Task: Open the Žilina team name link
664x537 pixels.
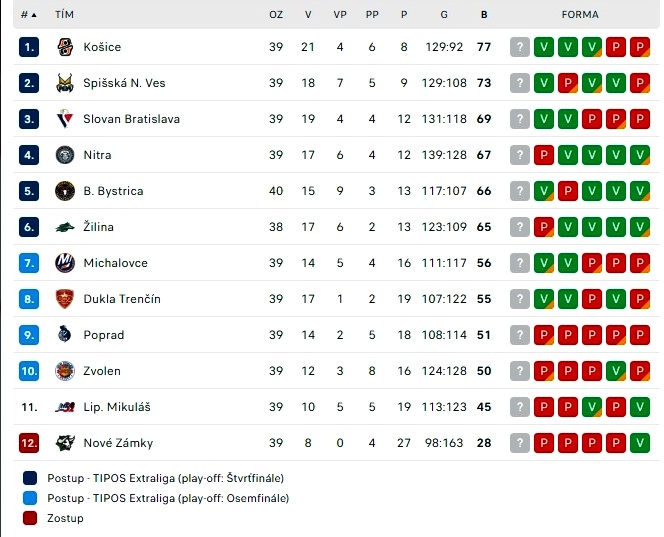Action: click(x=99, y=227)
